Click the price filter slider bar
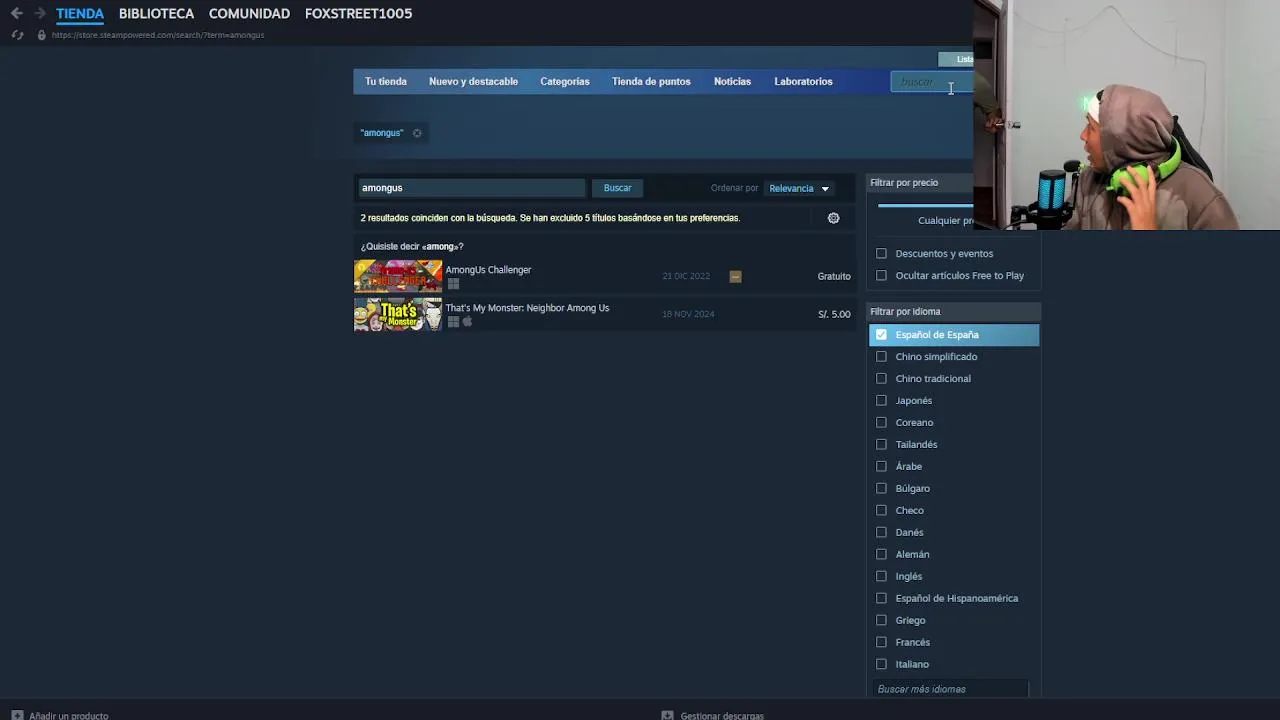 tap(925, 206)
